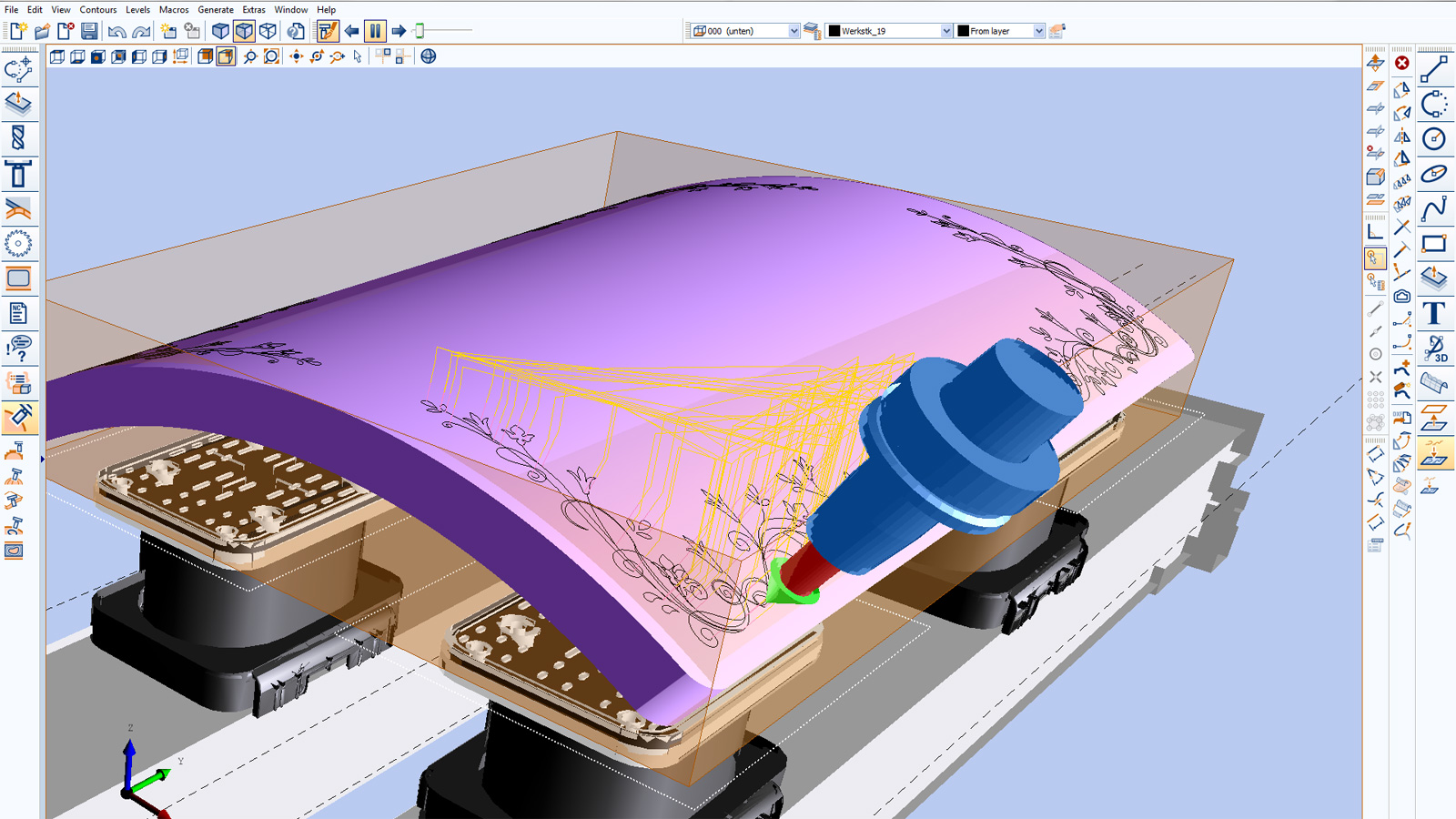This screenshot has width=1456, height=819.
Task: Open the help speech bubble icon
Action: click(18, 348)
